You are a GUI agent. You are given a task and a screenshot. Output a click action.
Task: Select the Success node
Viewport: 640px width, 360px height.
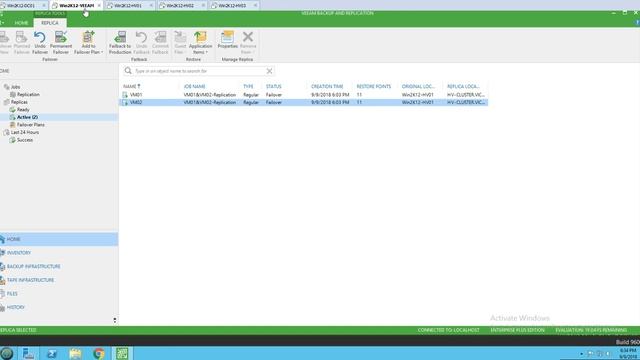tap(24, 140)
